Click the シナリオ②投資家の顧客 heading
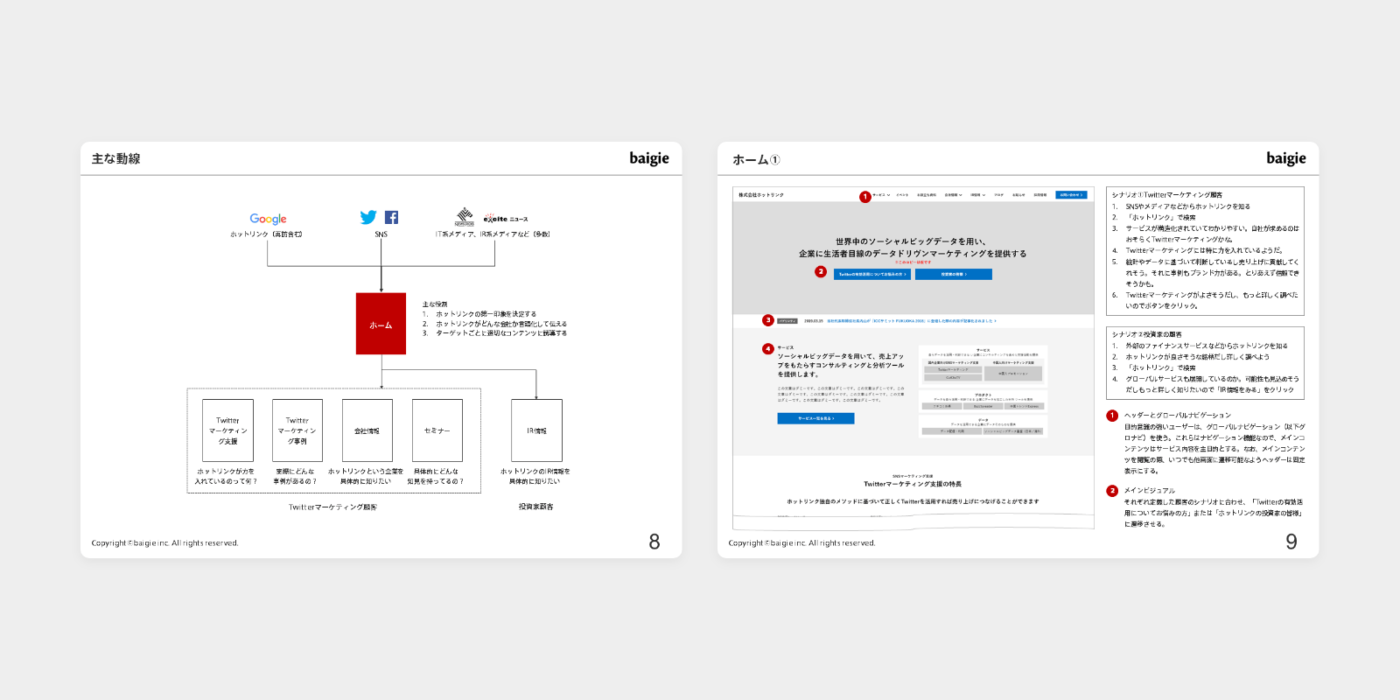The image size is (1400, 700). (1147, 334)
